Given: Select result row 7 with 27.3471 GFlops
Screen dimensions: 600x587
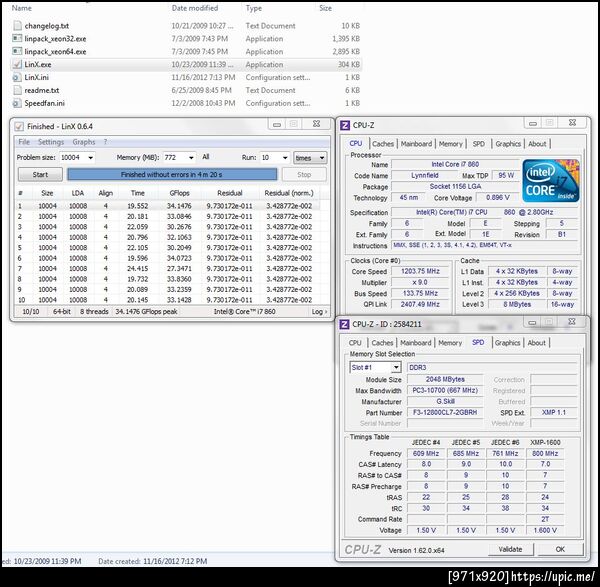Looking at the screenshot, I should 168,269.
